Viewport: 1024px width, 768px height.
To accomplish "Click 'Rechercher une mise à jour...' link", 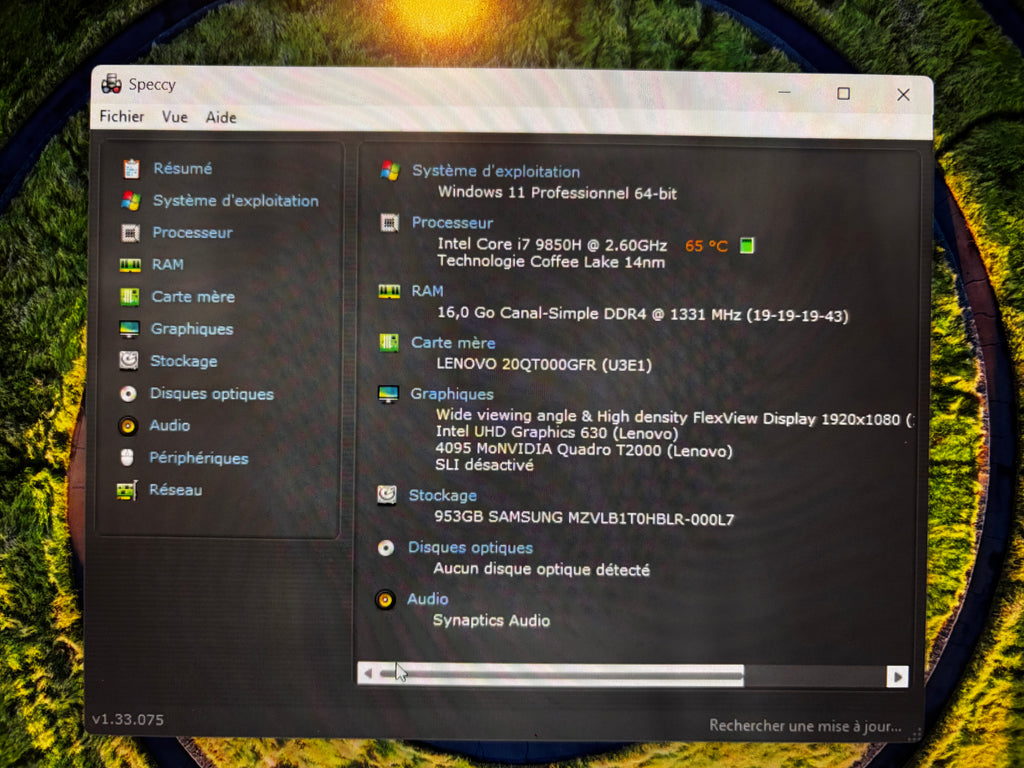I will point(805,726).
